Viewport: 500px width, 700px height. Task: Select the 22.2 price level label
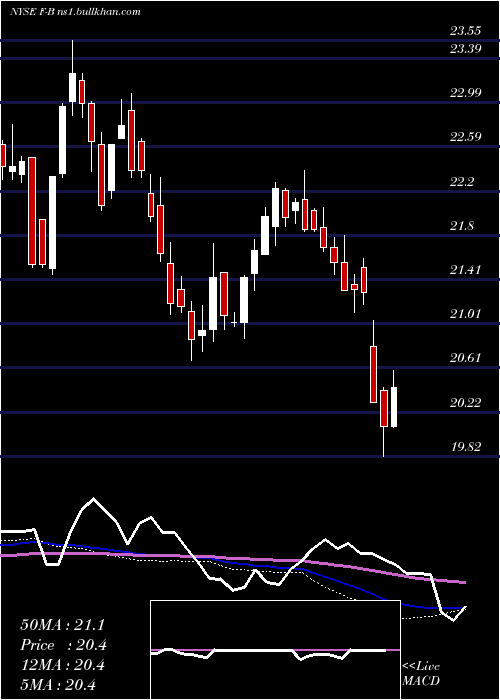(x=462, y=181)
